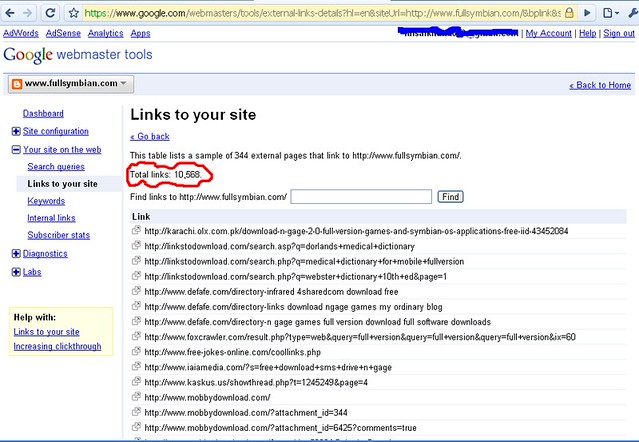Viewport: 639px width, 442px height.
Task: Open the page menu icon
Action: point(610,13)
